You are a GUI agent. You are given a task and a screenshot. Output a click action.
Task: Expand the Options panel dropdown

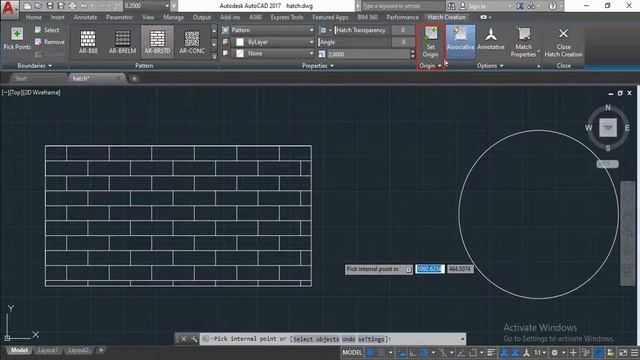pyautogui.click(x=490, y=66)
